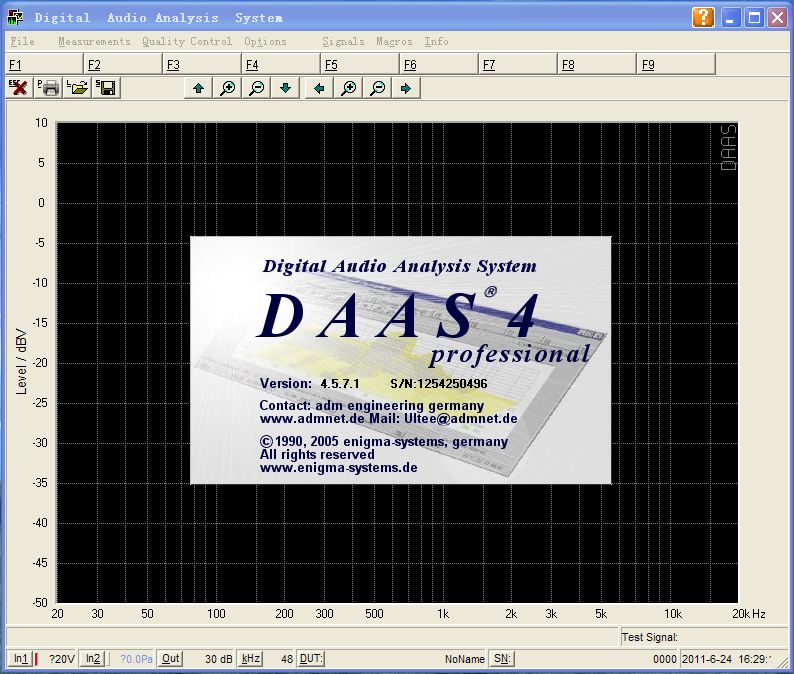The image size is (794, 674).
Task: Click the green down arrow
Action: coord(286,88)
